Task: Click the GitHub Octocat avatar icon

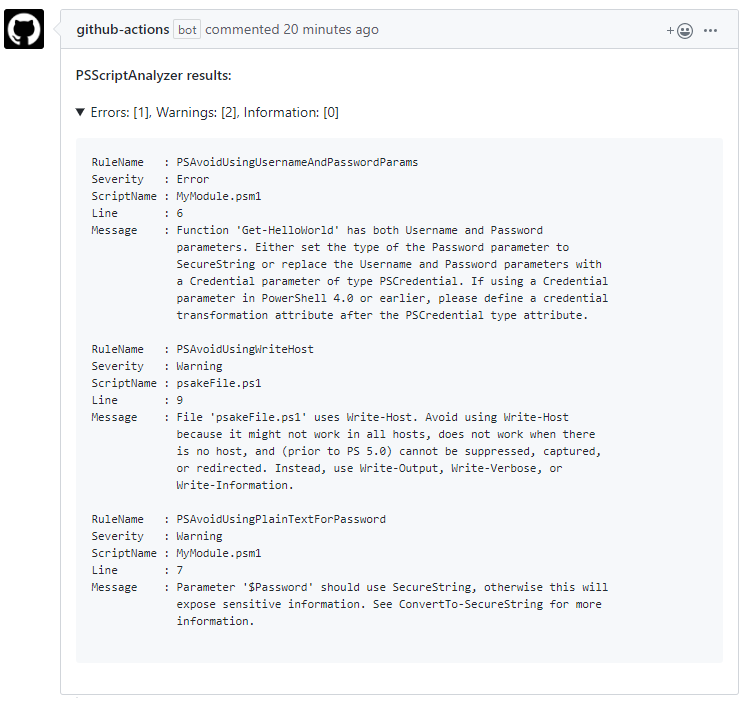Action: pyautogui.click(x=24, y=29)
